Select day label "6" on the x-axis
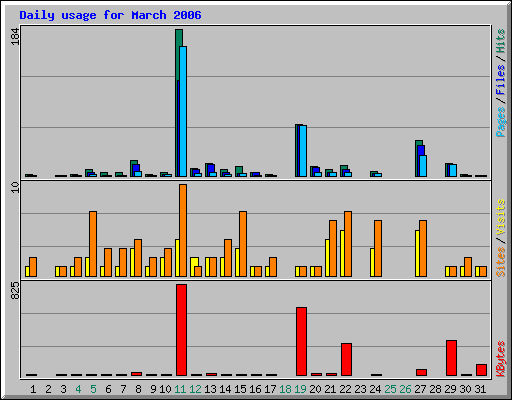Screen dimensions: 512x400 point(108,389)
